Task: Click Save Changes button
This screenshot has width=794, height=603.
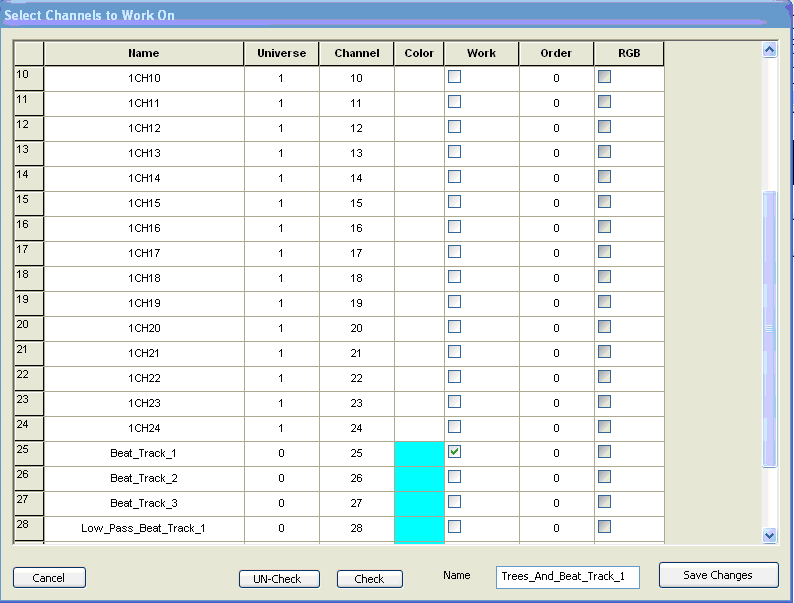Action: [718, 575]
